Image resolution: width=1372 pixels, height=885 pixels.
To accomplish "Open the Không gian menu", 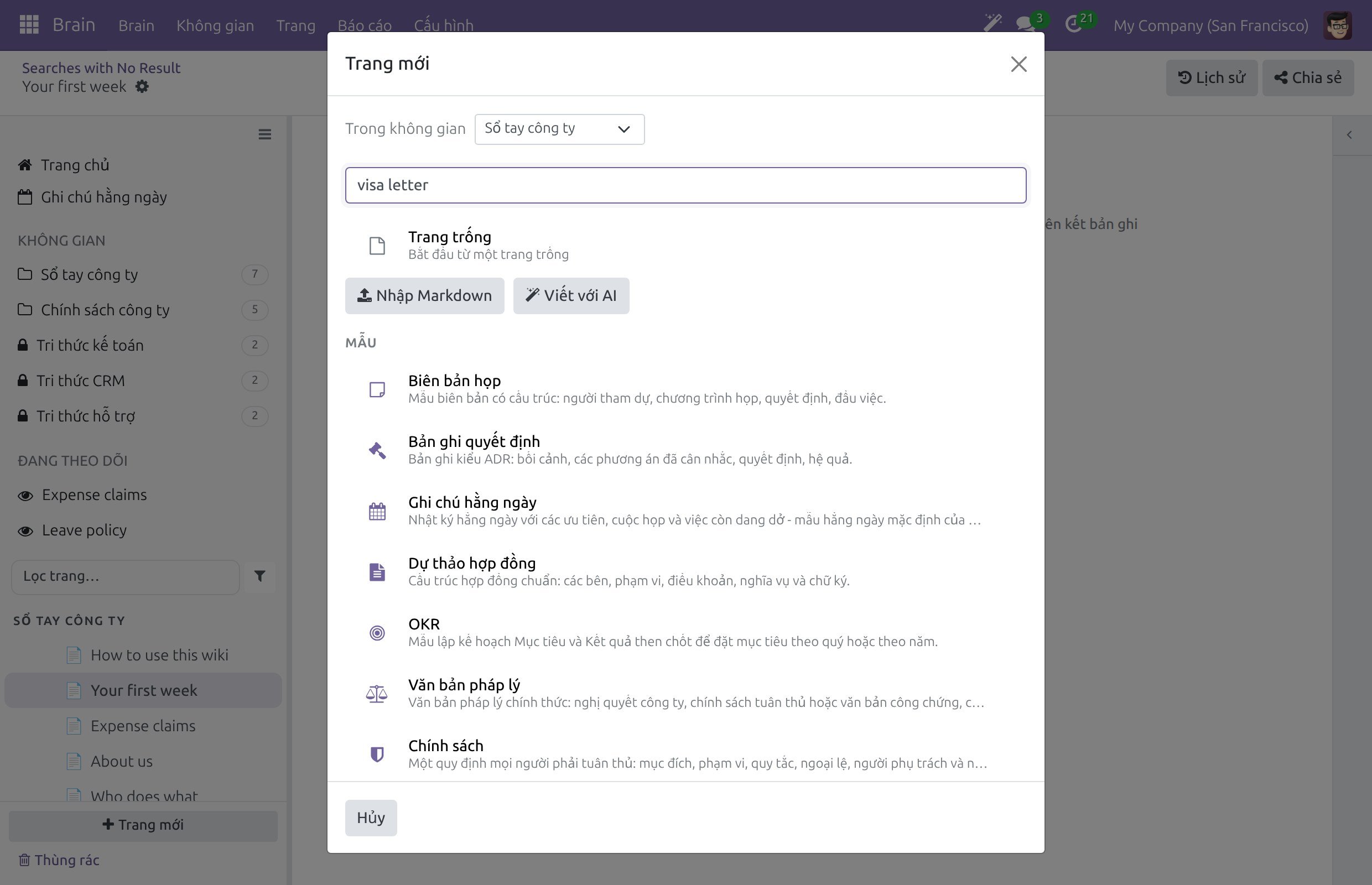I will tap(215, 25).
